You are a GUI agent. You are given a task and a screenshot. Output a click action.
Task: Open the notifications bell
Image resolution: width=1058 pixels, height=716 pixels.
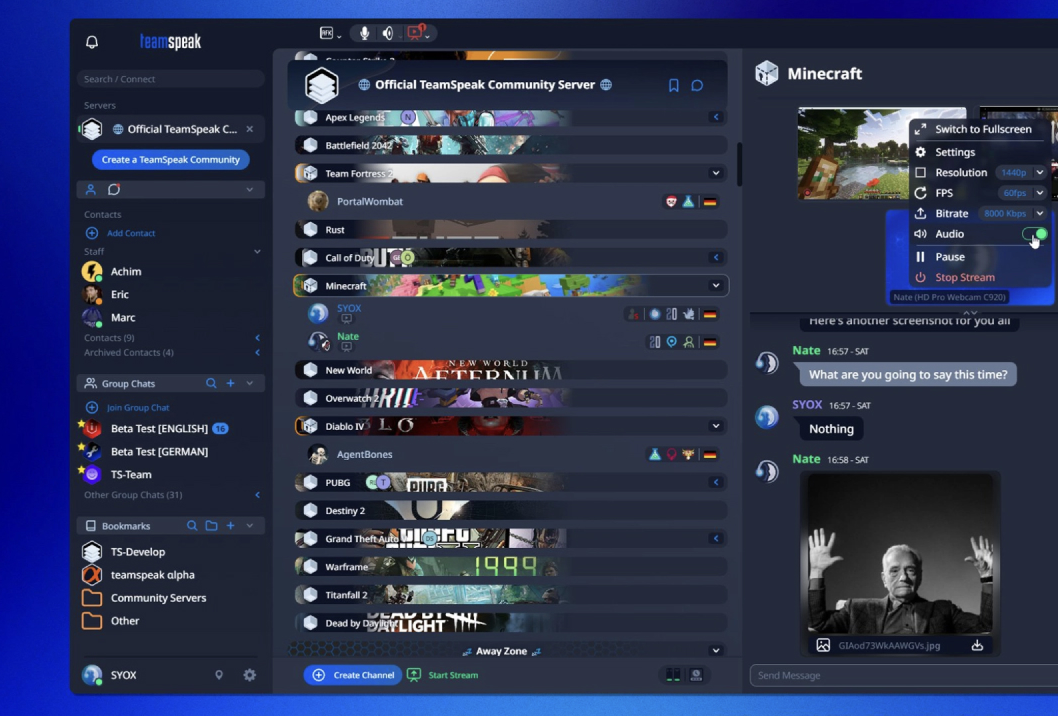(92, 42)
